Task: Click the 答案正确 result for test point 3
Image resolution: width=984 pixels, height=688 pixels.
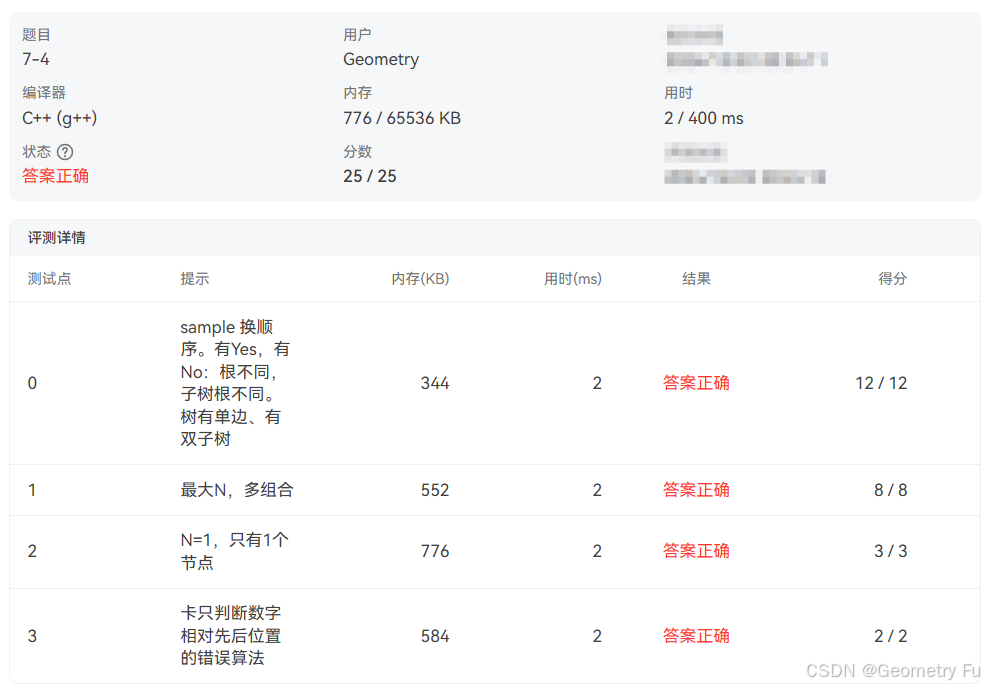Action: (696, 636)
